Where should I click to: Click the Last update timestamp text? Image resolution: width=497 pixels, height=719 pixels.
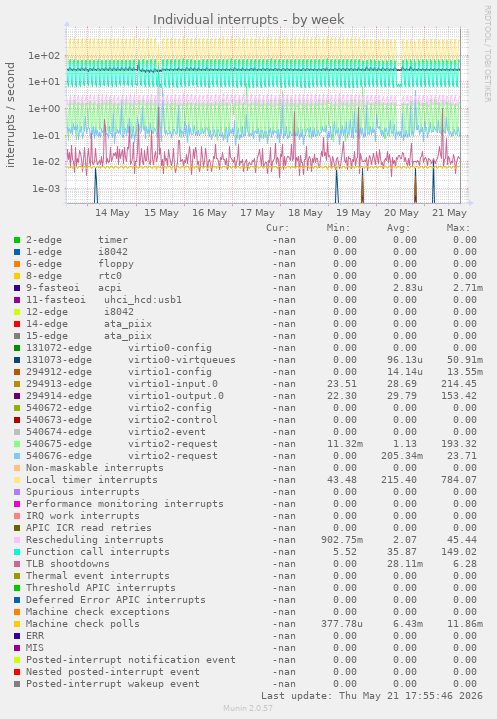pos(372,696)
